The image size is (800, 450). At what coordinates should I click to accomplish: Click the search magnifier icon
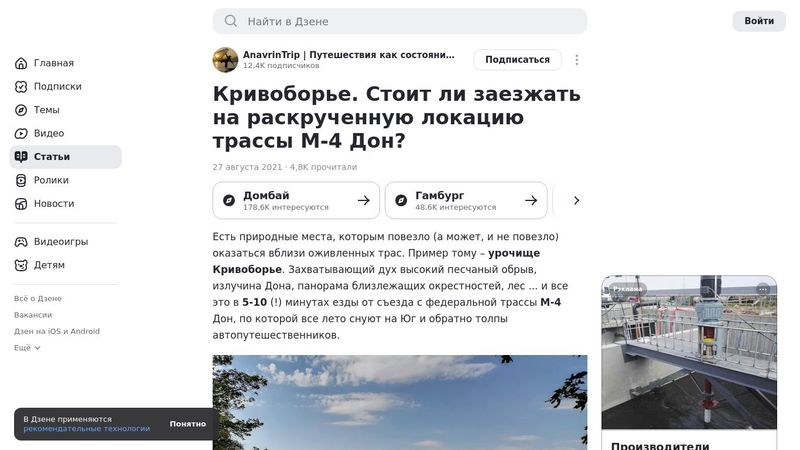pos(231,21)
